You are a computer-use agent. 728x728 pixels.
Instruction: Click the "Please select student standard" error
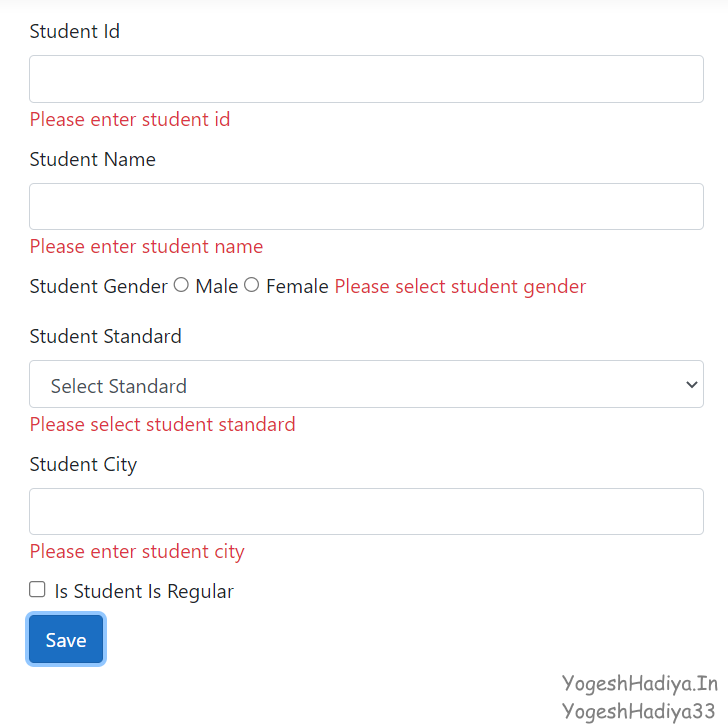tap(162, 425)
